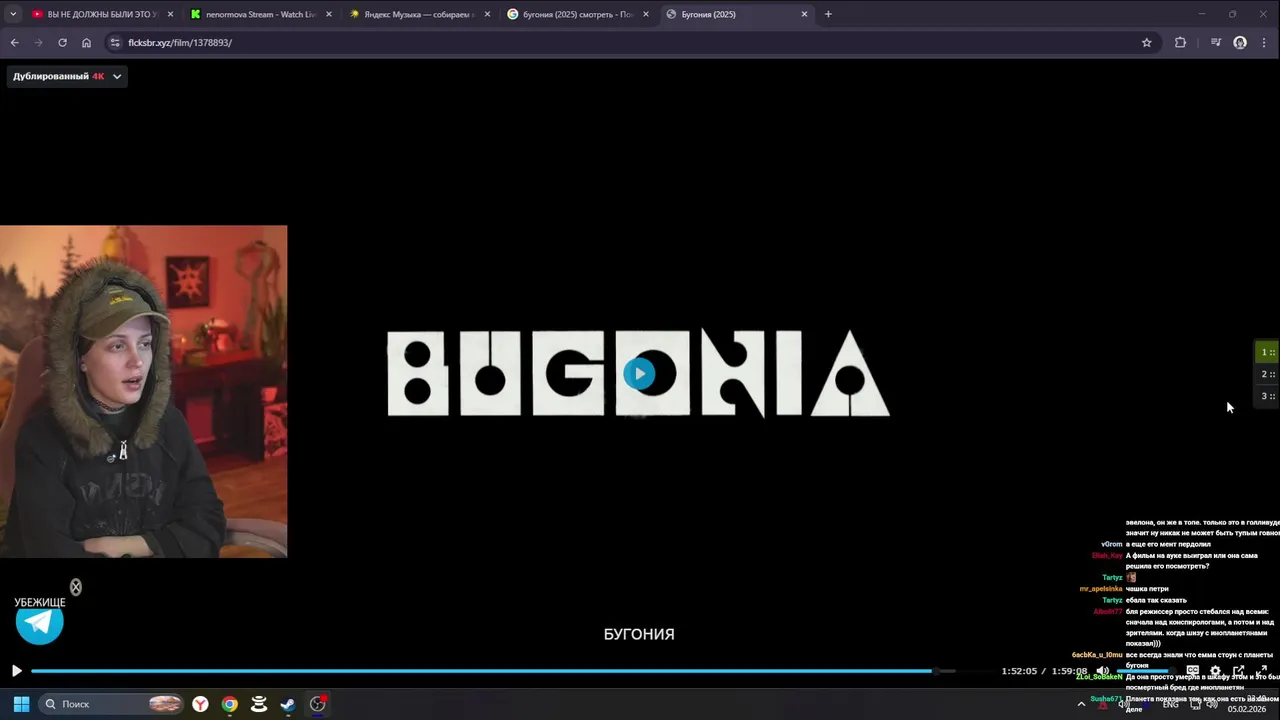Switch the ENG input language
The width and height of the screenshot is (1280, 720).
[1170, 704]
